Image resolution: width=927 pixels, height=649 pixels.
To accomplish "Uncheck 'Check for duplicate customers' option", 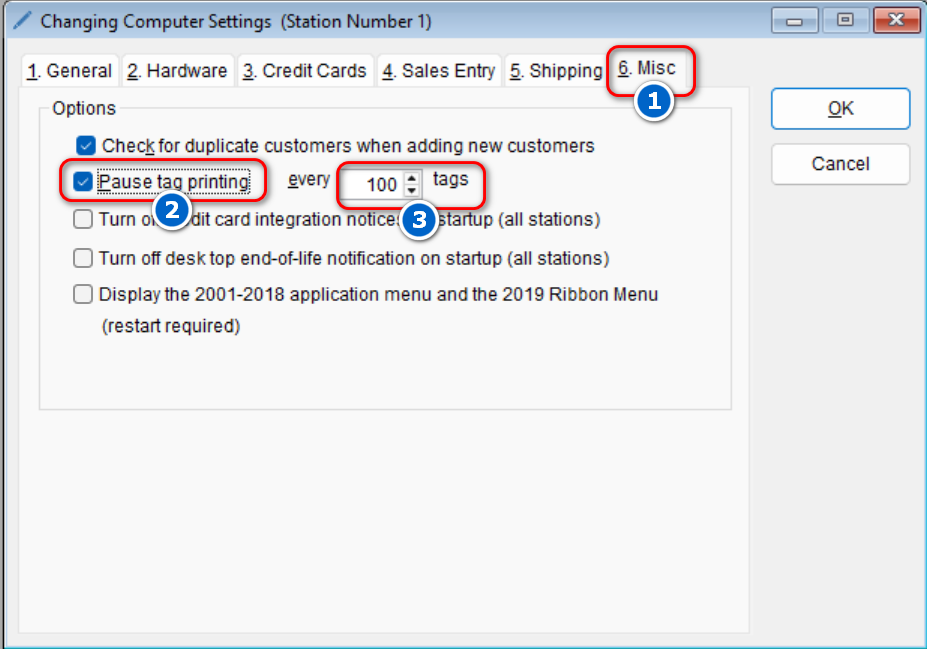I will point(86,146).
